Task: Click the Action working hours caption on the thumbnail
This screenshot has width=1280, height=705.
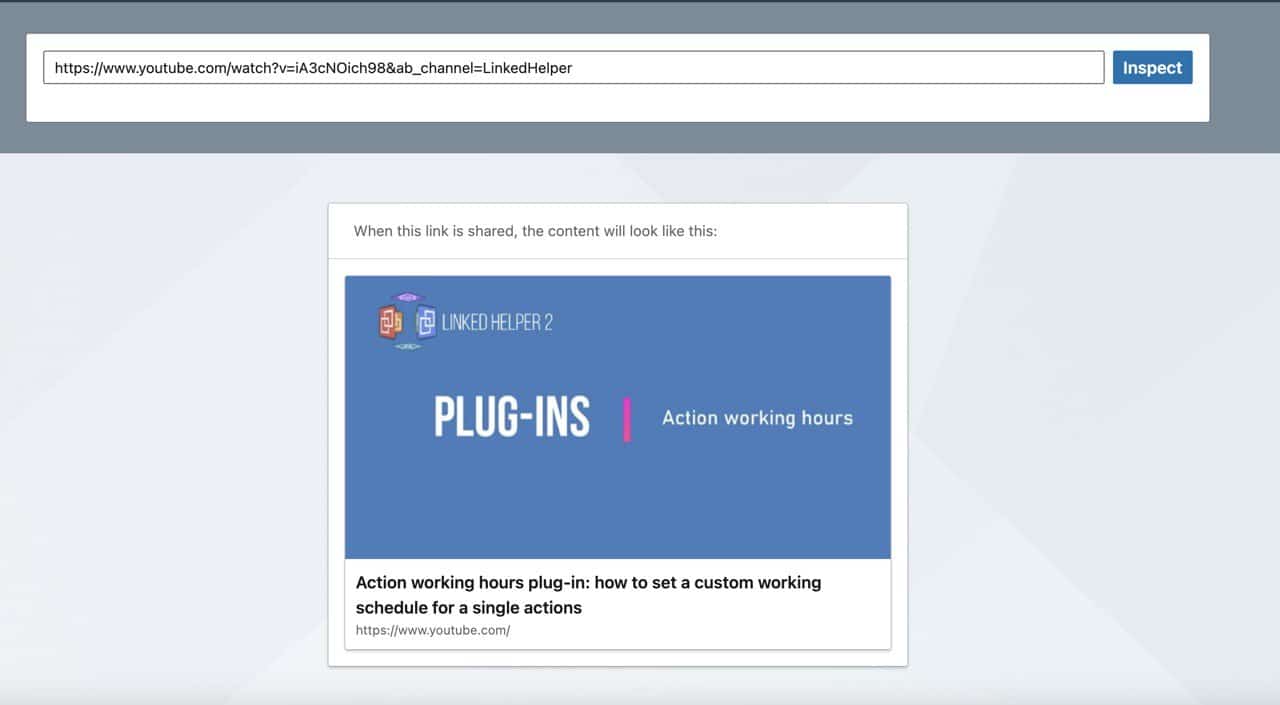Action: click(757, 418)
